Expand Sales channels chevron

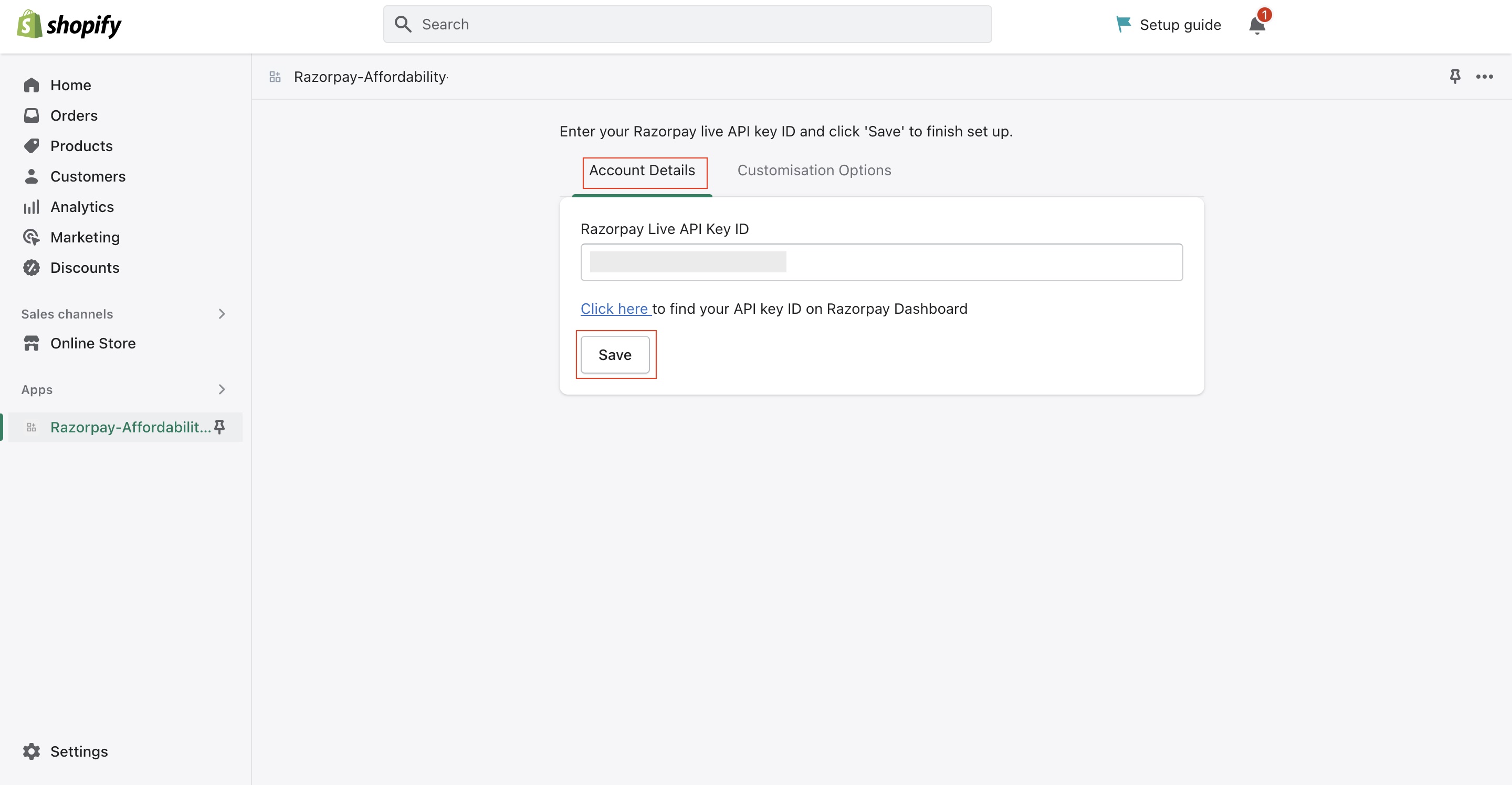click(x=221, y=314)
